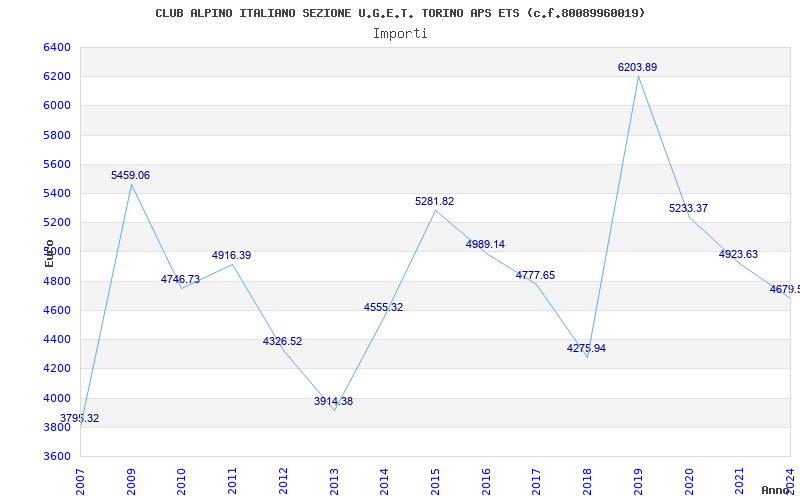Click the data label 4923.63
Image resolution: width=800 pixels, height=500 pixels.
click(739, 254)
